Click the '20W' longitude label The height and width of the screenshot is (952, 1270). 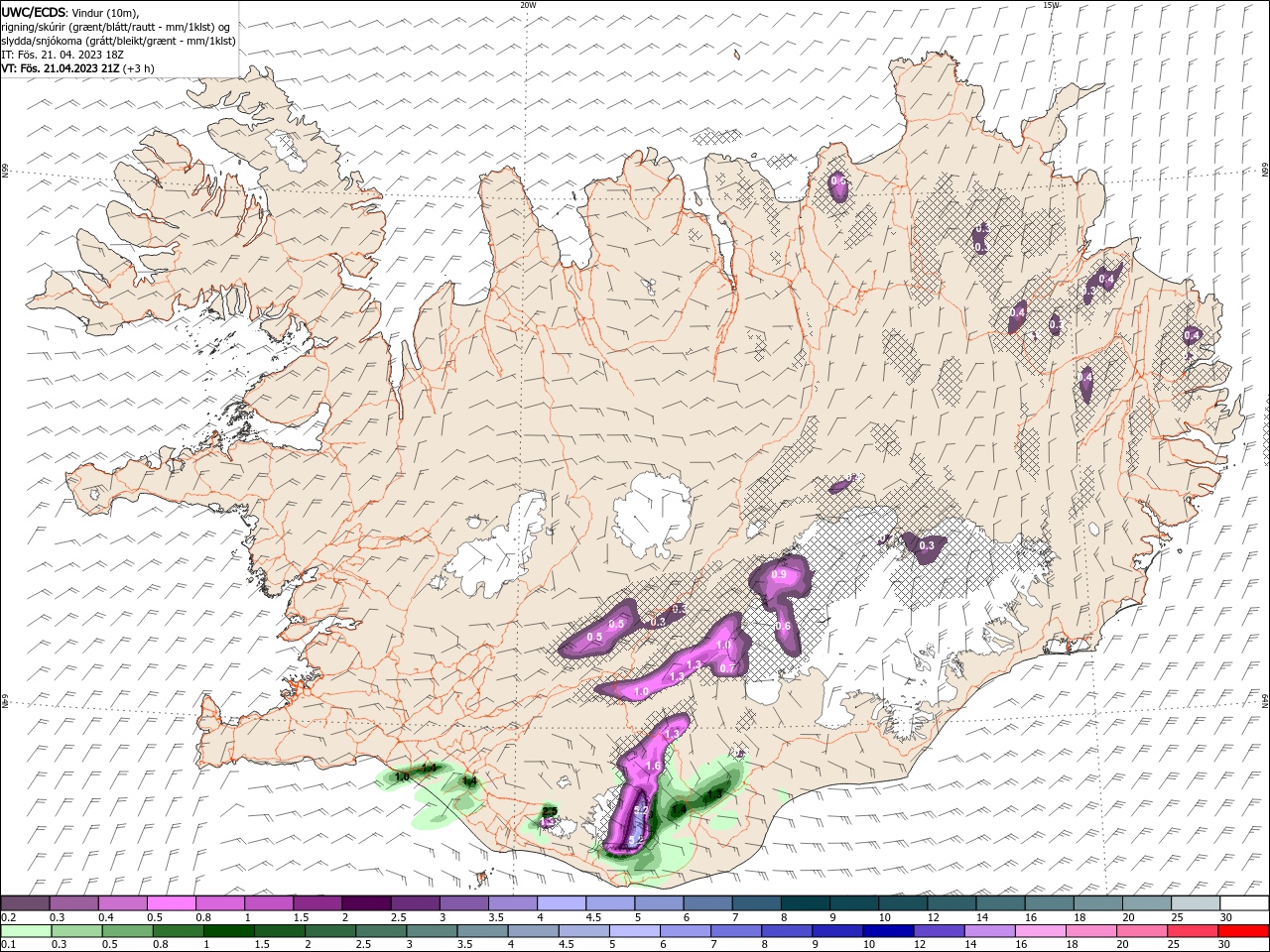point(528,5)
